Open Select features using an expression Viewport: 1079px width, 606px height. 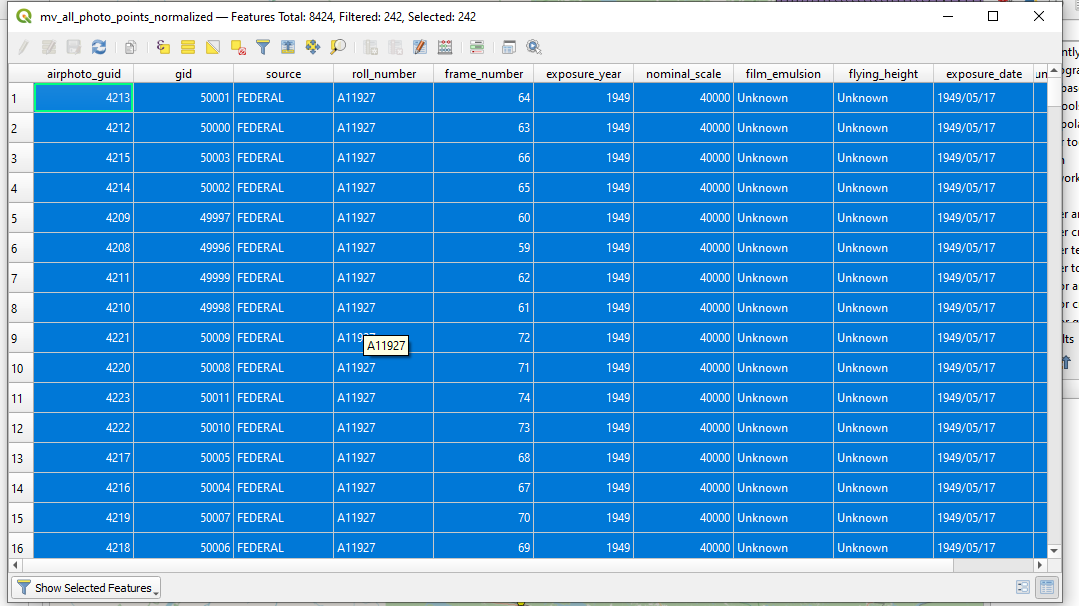click(162, 47)
